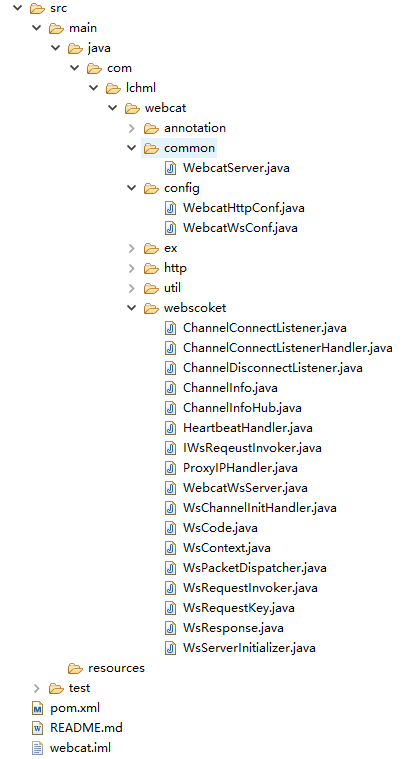Screen dimensions: 408x759
Task: Click the Maven icon beside pom.xml
Action: (x=37, y=708)
